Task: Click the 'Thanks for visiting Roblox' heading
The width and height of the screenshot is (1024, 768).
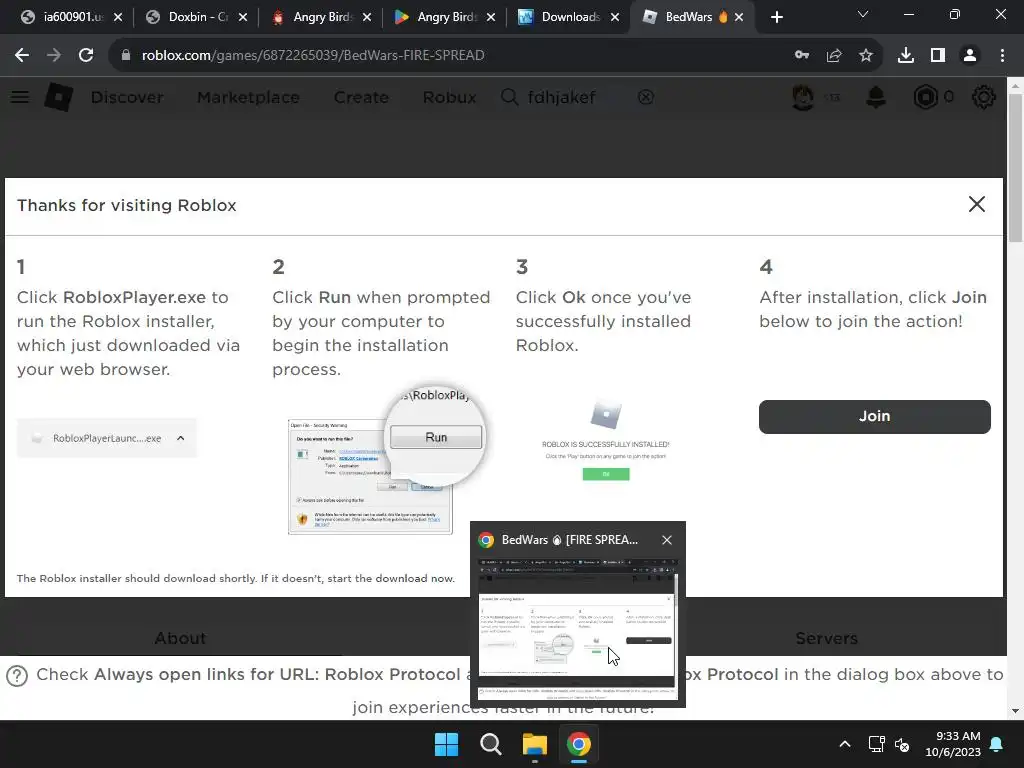Action: (x=127, y=205)
